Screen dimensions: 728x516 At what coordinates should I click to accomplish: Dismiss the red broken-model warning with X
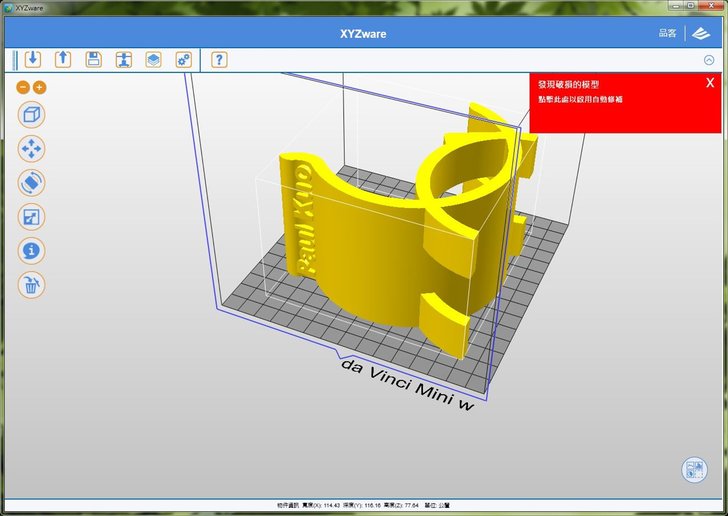pos(709,82)
